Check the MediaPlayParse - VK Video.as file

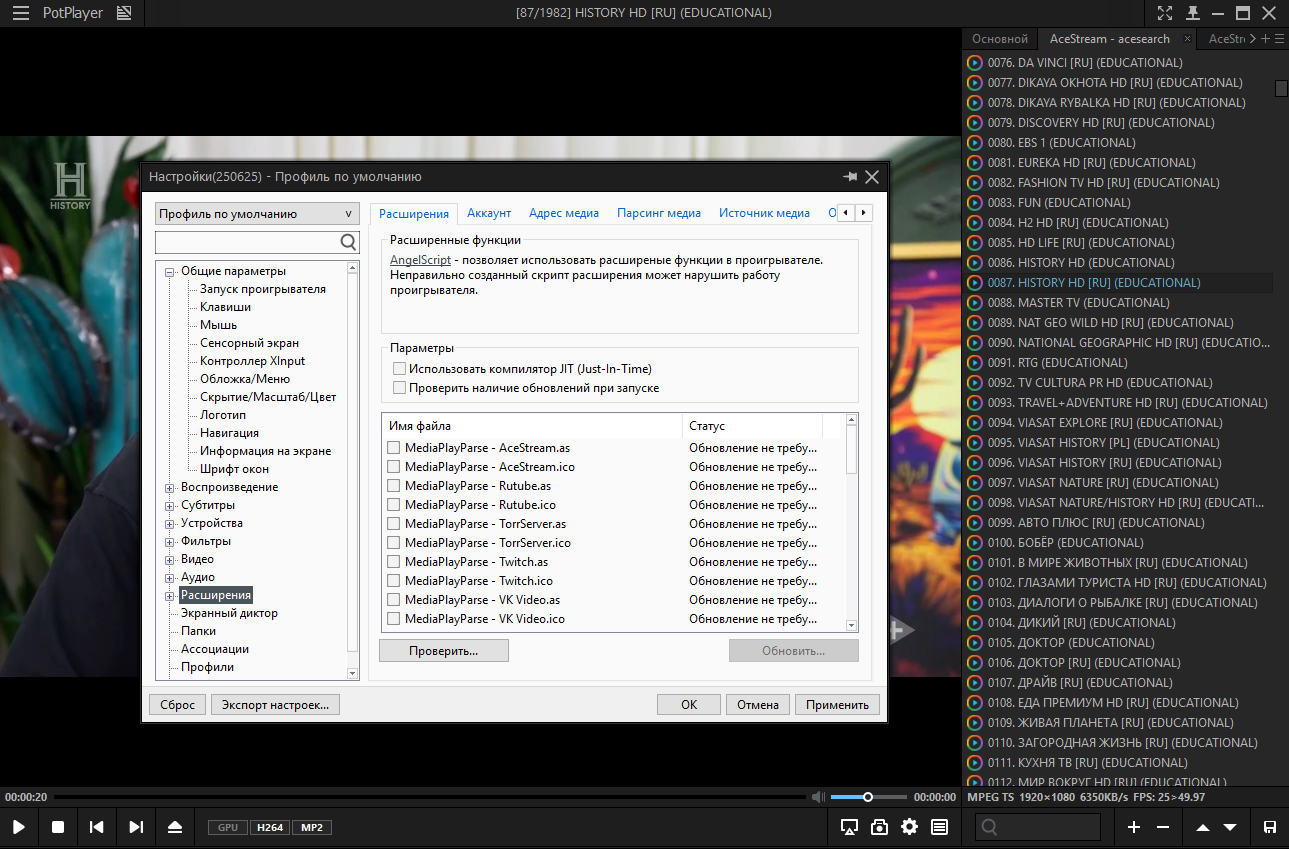[x=394, y=600]
